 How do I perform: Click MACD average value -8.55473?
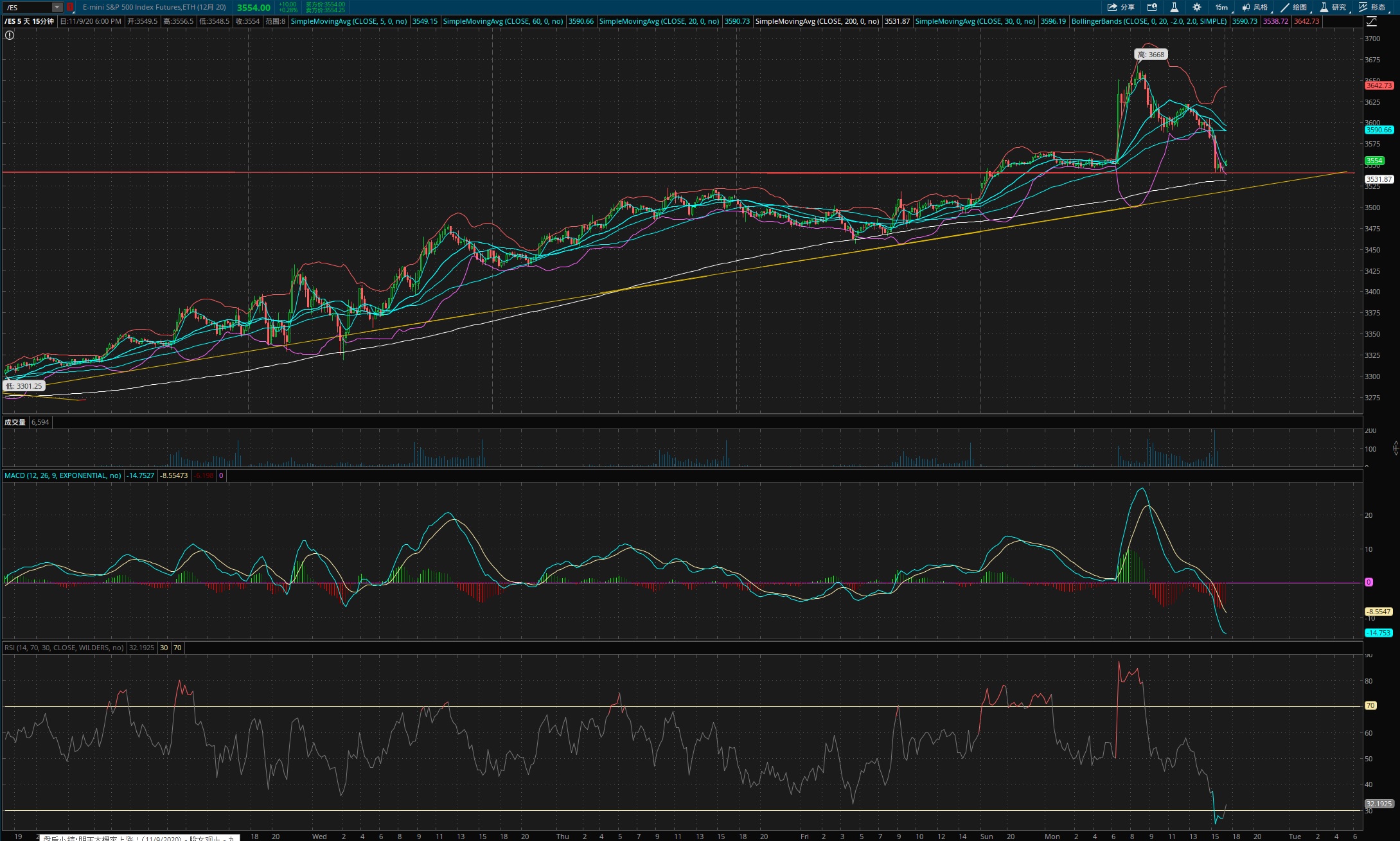point(174,475)
